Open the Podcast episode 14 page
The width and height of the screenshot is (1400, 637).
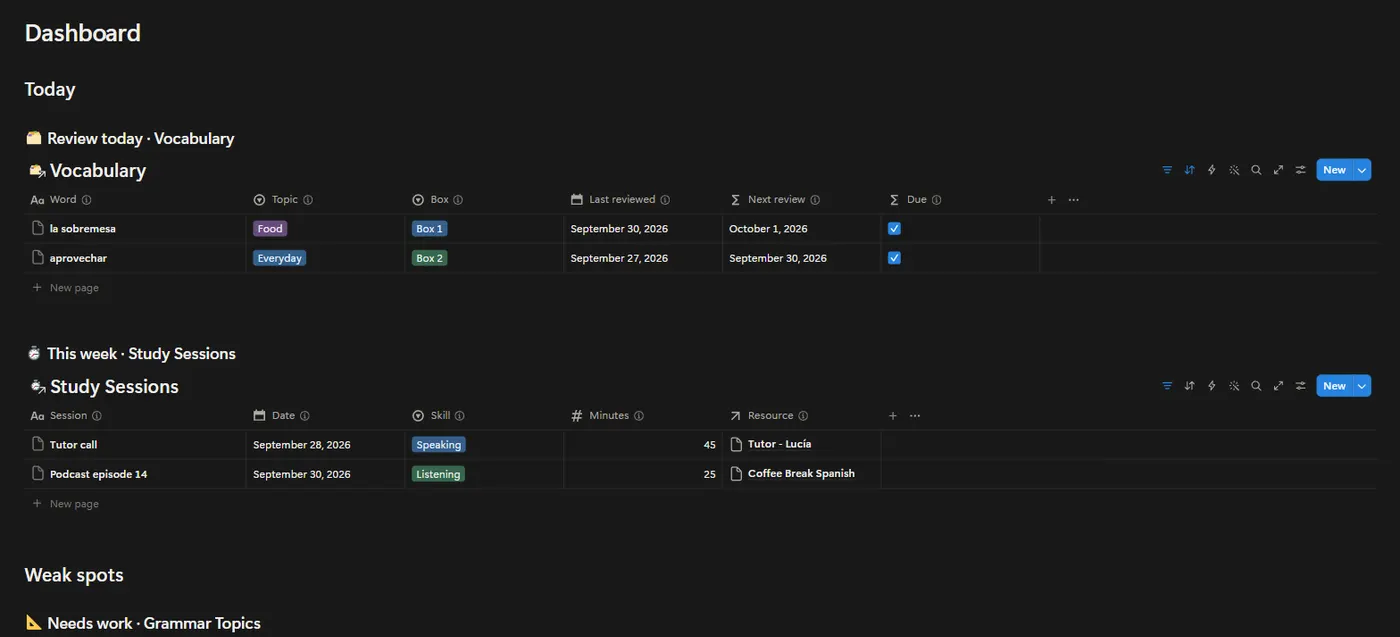[x=98, y=474]
